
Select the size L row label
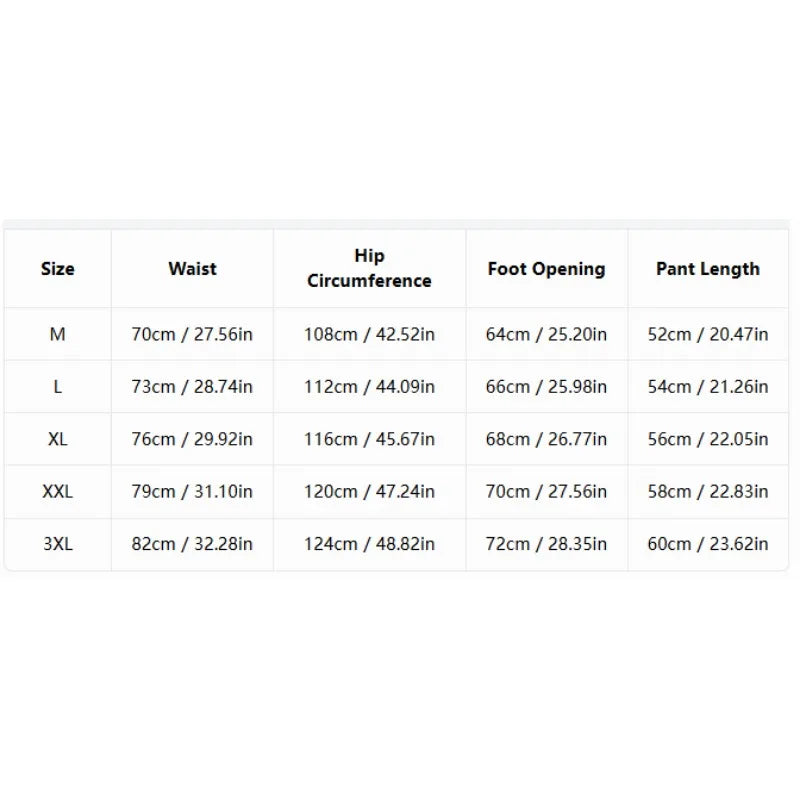click(58, 387)
